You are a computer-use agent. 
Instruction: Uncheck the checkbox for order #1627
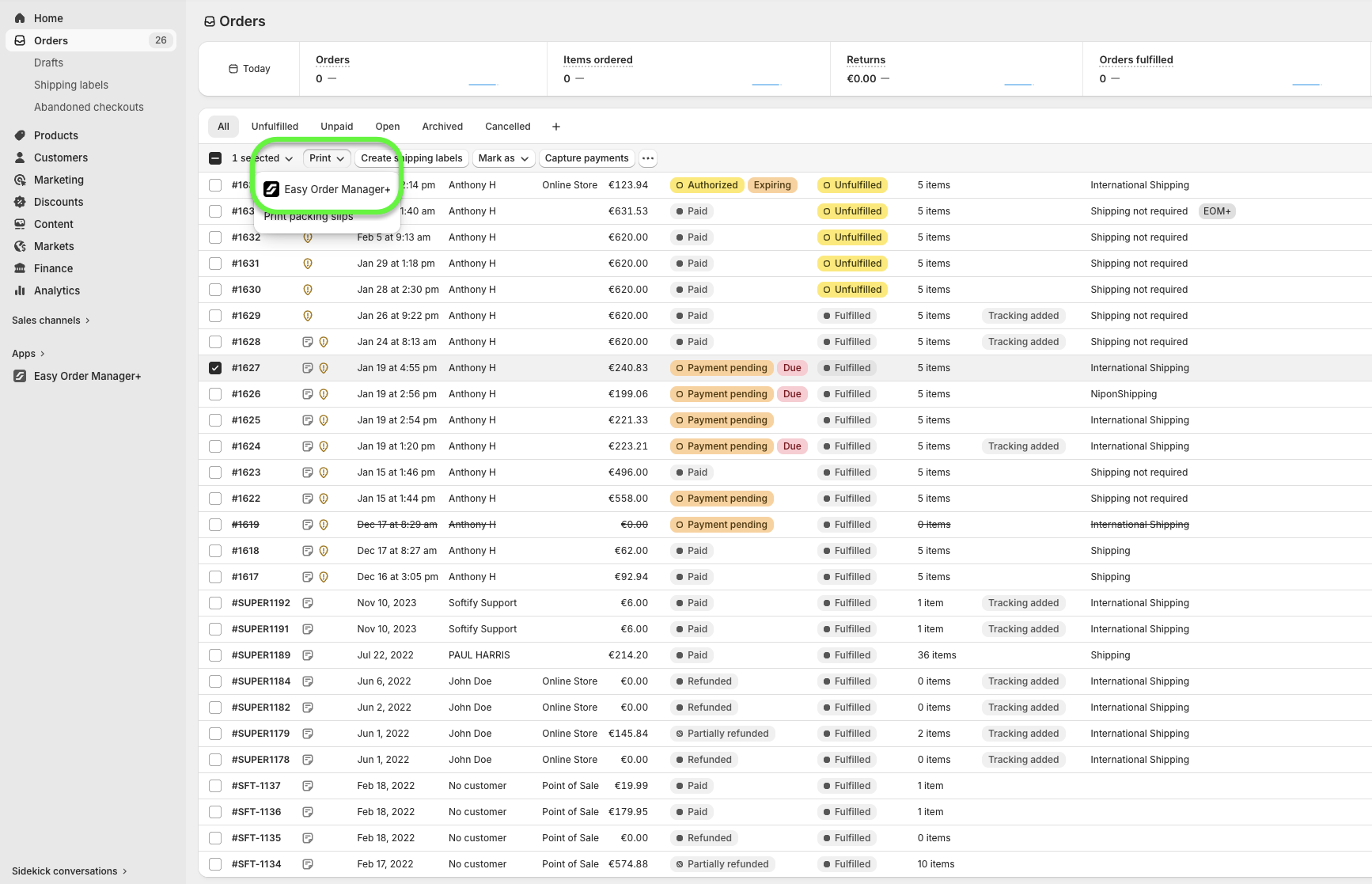[x=215, y=368]
